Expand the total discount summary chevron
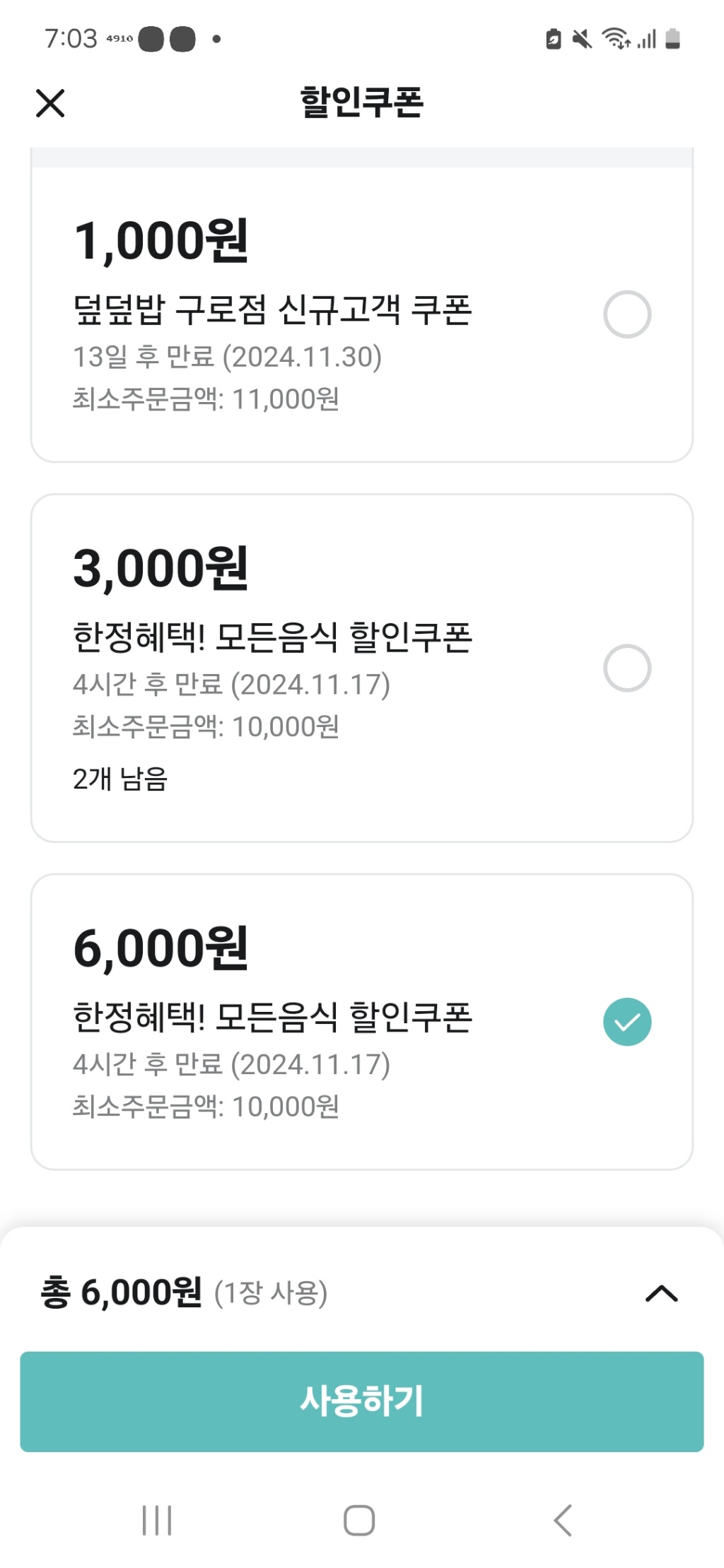This screenshot has width=724, height=1568. coord(662,1293)
